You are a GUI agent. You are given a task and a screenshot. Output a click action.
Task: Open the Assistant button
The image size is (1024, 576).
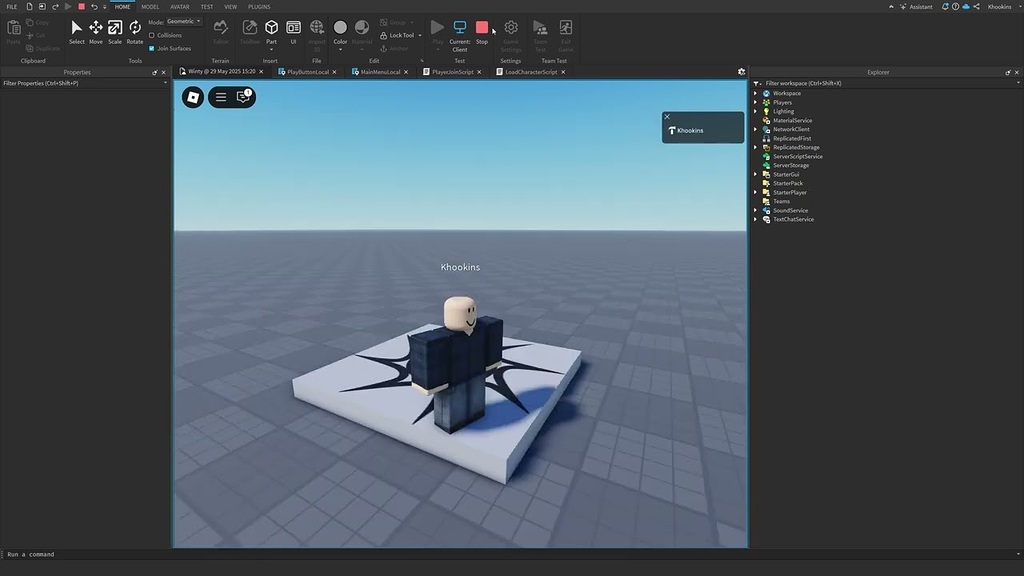pos(915,7)
